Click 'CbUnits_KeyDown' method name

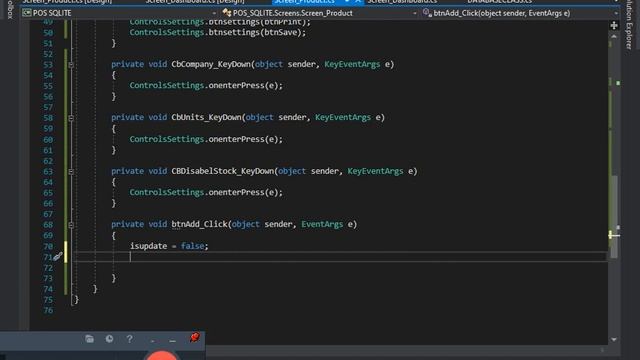pos(206,117)
